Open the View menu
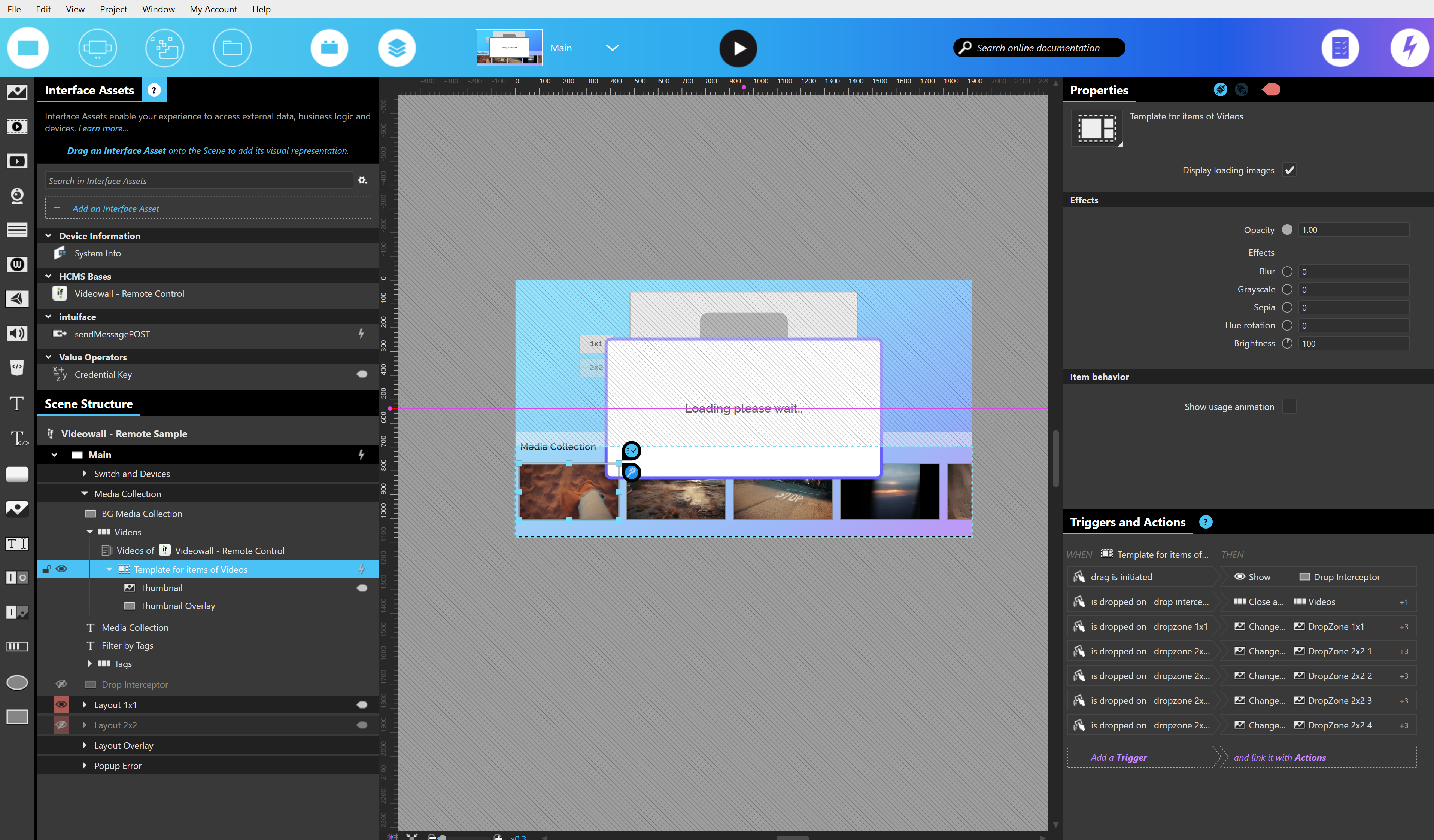This screenshot has width=1434, height=840. (75, 9)
